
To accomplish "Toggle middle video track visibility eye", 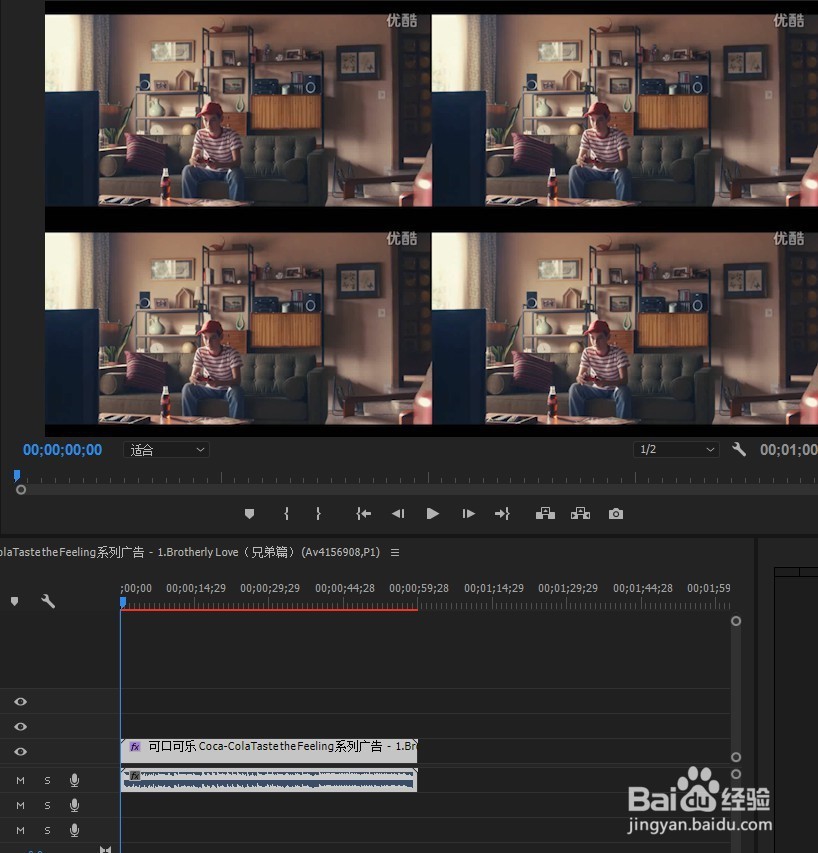I will [x=21, y=727].
